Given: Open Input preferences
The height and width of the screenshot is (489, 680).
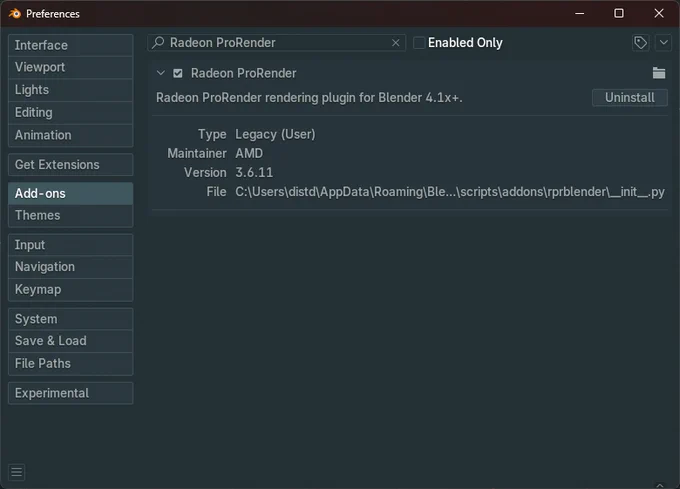Looking at the screenshot, I should tap(71, 245).
